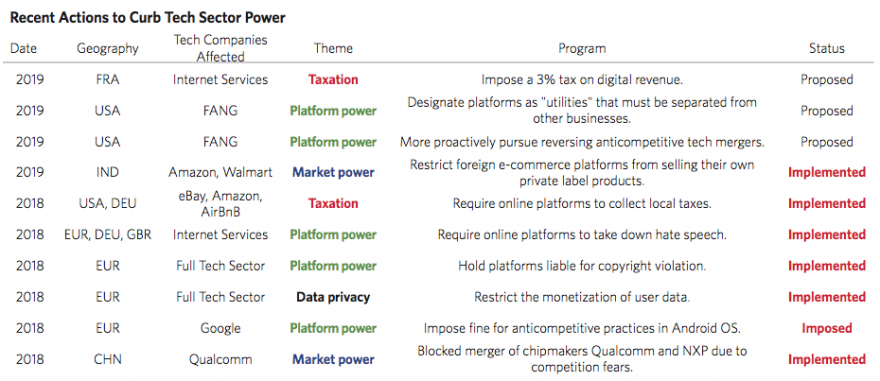
Task: Click the CHN geography cell
Action: [x=107, y=360]
